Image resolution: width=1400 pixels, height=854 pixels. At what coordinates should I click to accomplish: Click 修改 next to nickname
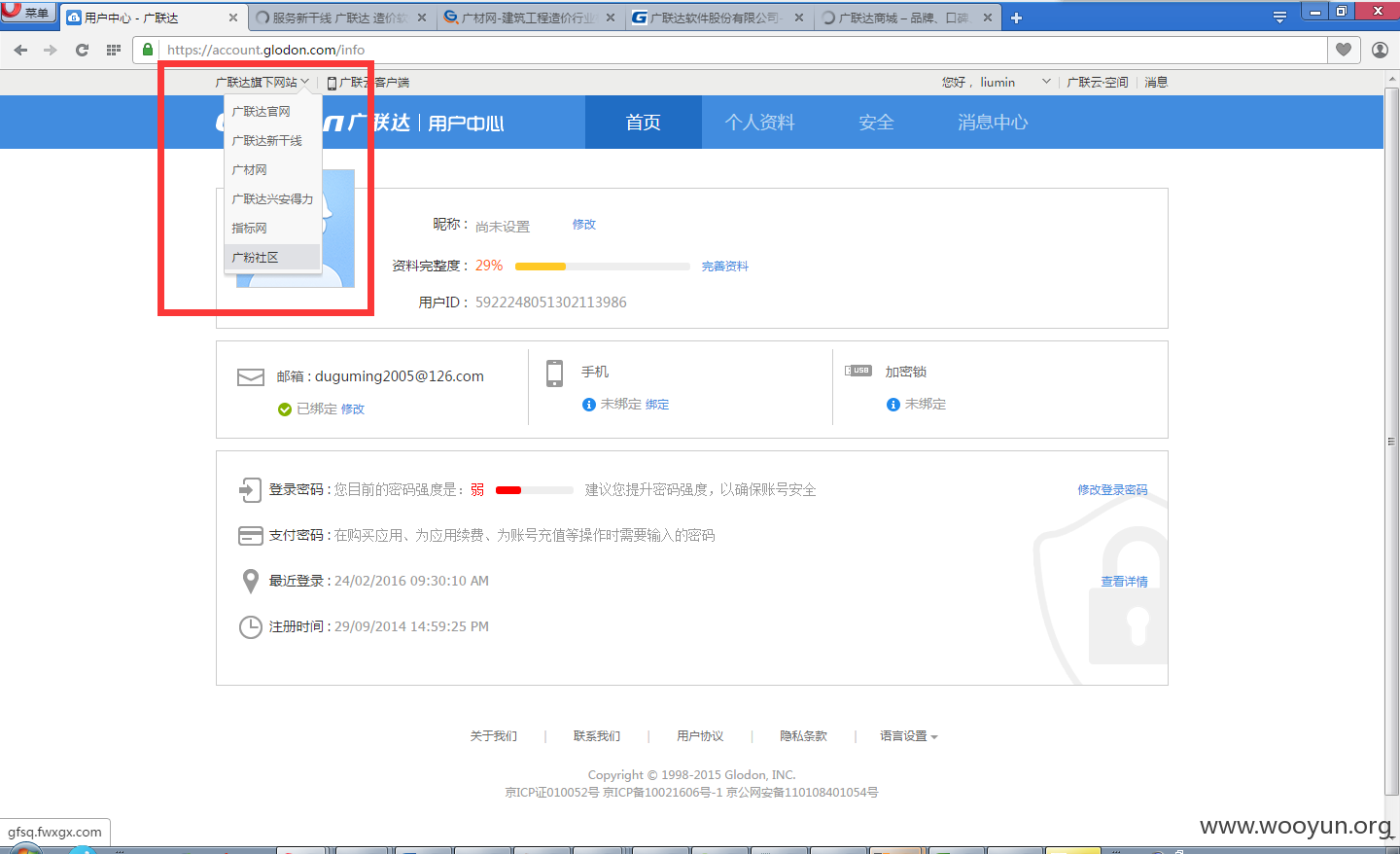pos(583,225)
